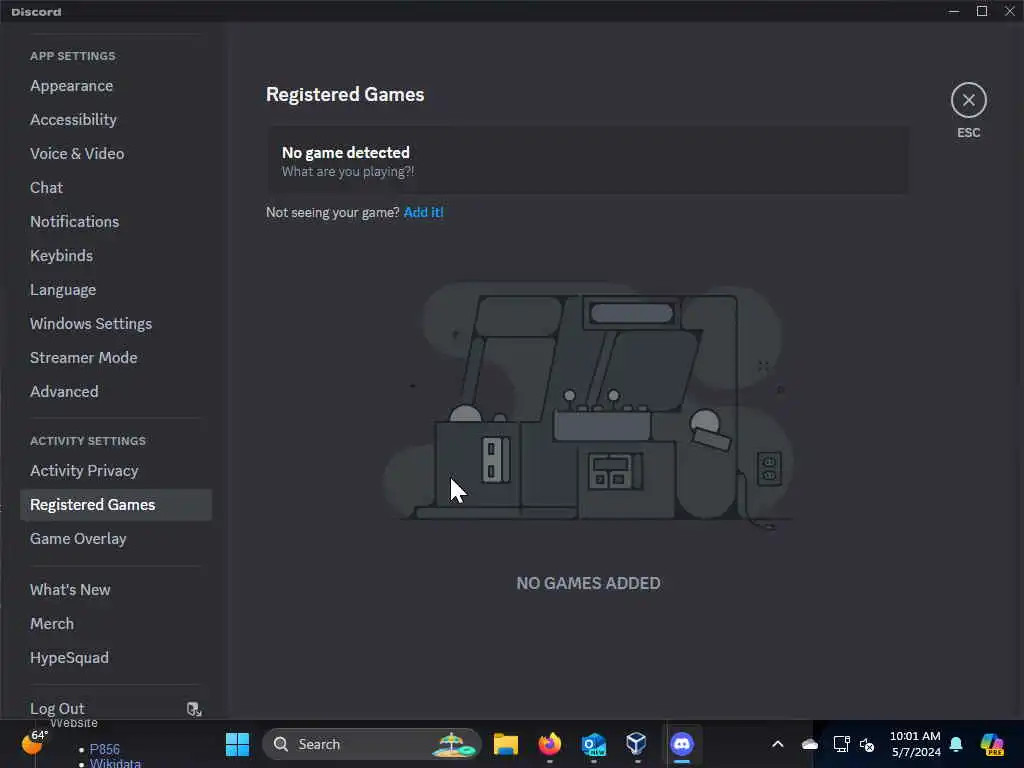This screenshot has width=1024, height=768.
Task: Open Streamer Mode settings
Action: click(x=84, y=357)
